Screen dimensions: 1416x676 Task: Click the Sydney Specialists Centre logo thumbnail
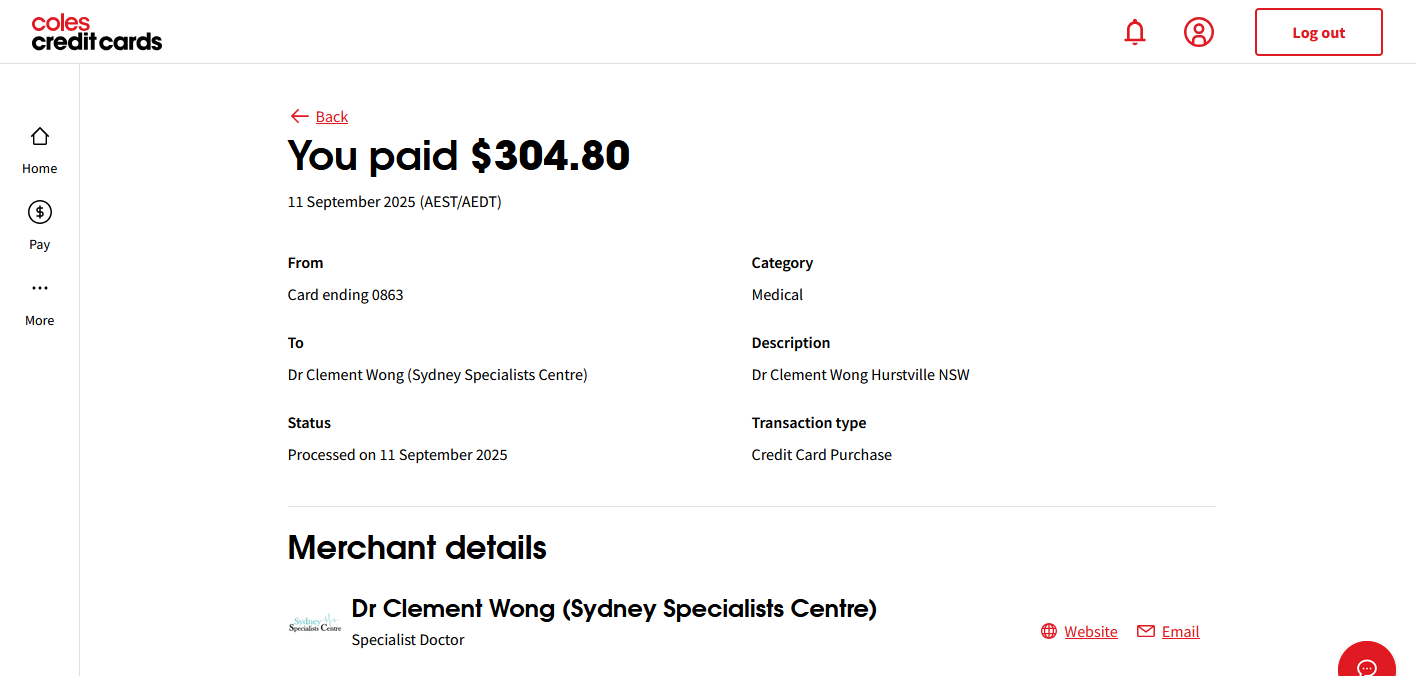point(315,624)
